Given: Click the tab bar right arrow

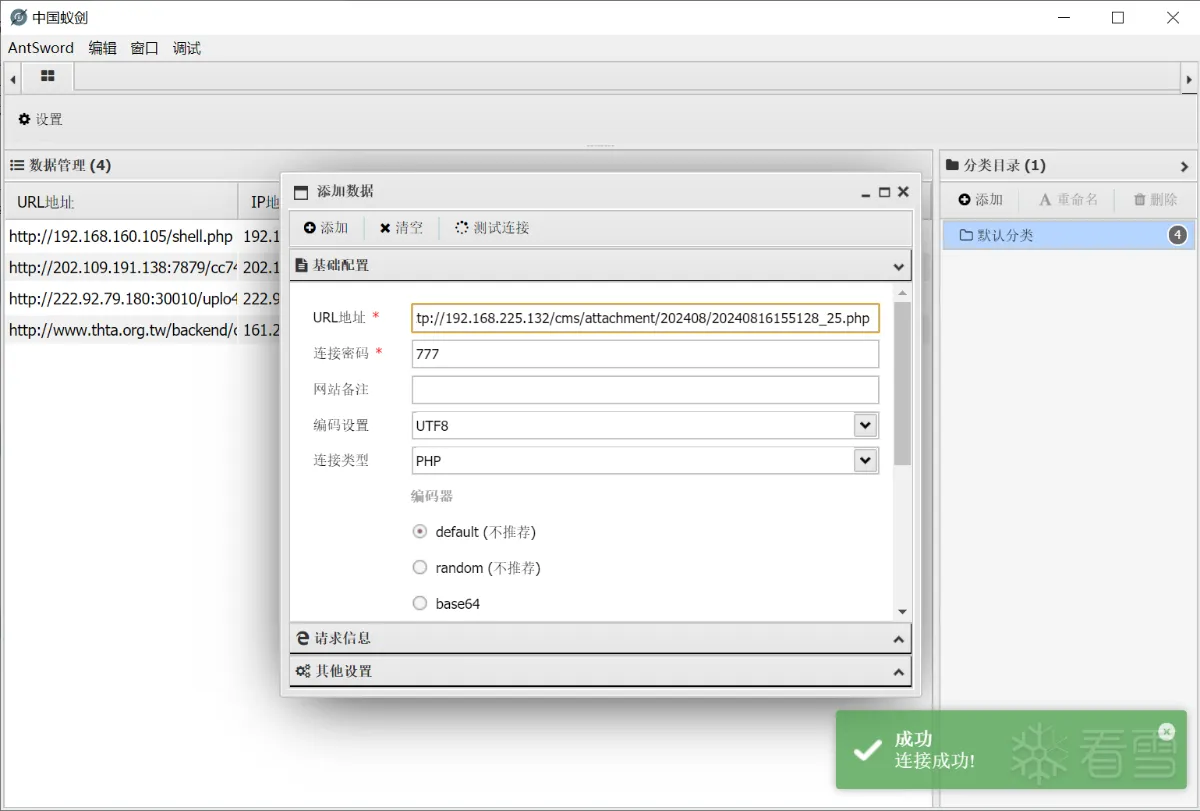Looking at the screenshot, I should (1189, 78).
